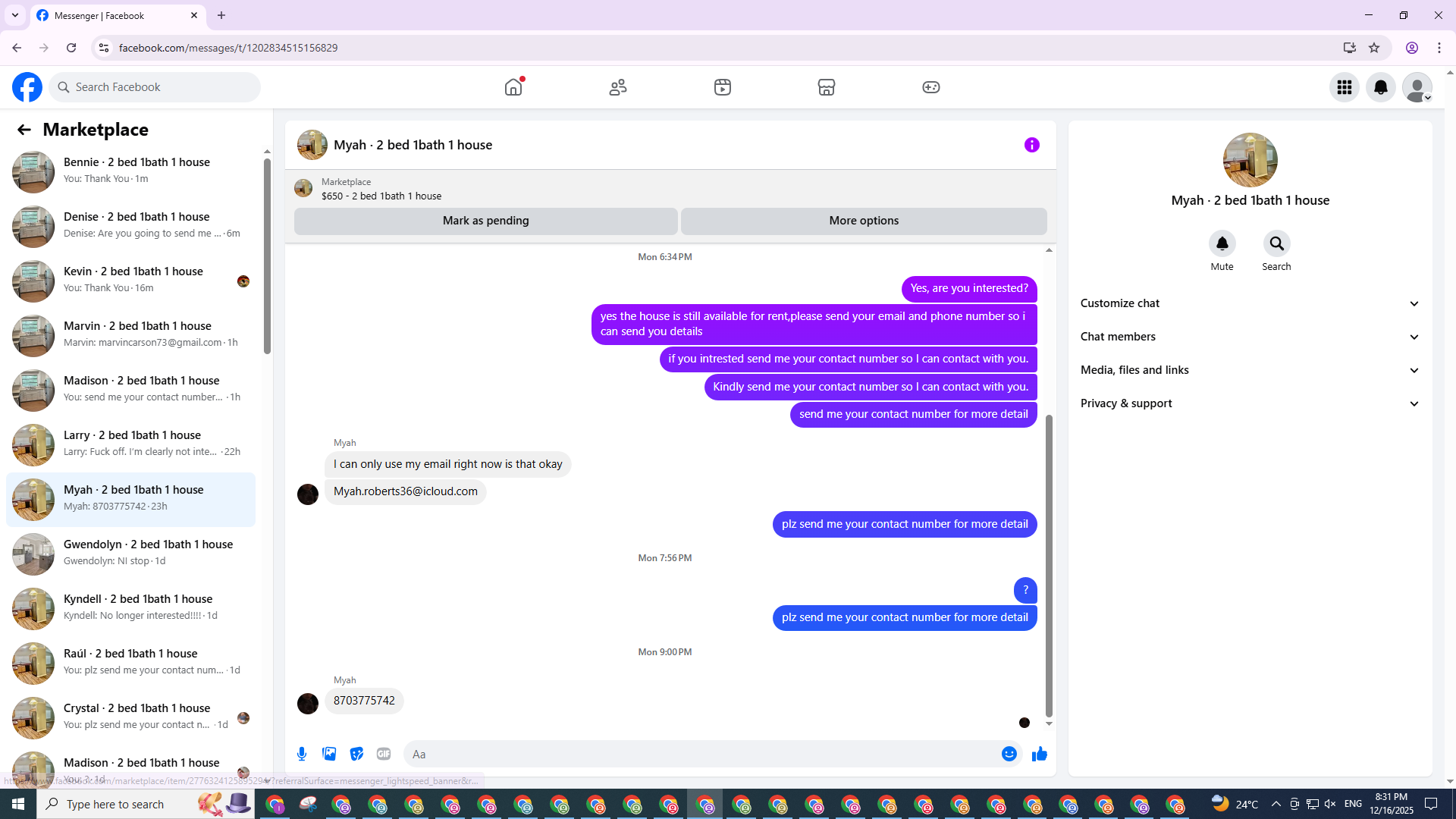Viewport: 1456px width, 819px height.
Task: Select the Messenger | Facebook tab
Action: 118,15
